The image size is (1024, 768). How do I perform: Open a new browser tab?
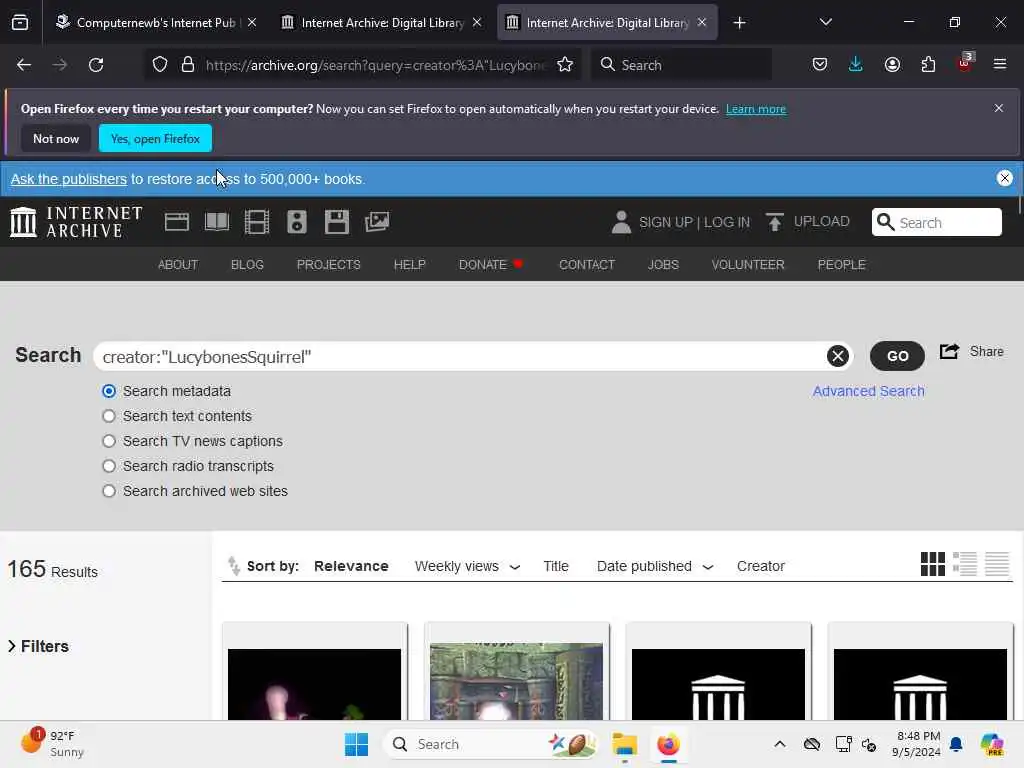tap(739, 23)
